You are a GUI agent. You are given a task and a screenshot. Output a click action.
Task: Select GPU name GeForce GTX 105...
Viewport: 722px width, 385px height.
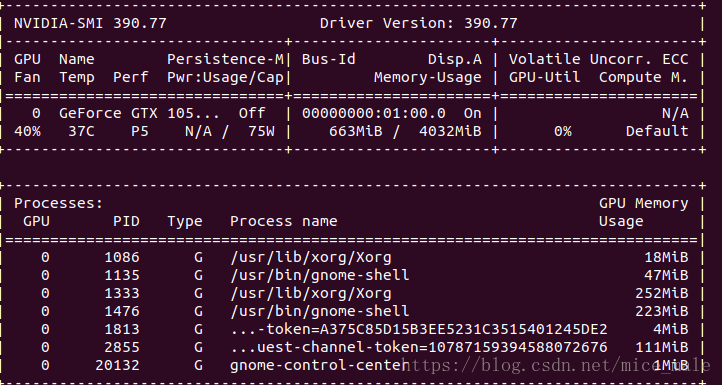coord(140,113)
